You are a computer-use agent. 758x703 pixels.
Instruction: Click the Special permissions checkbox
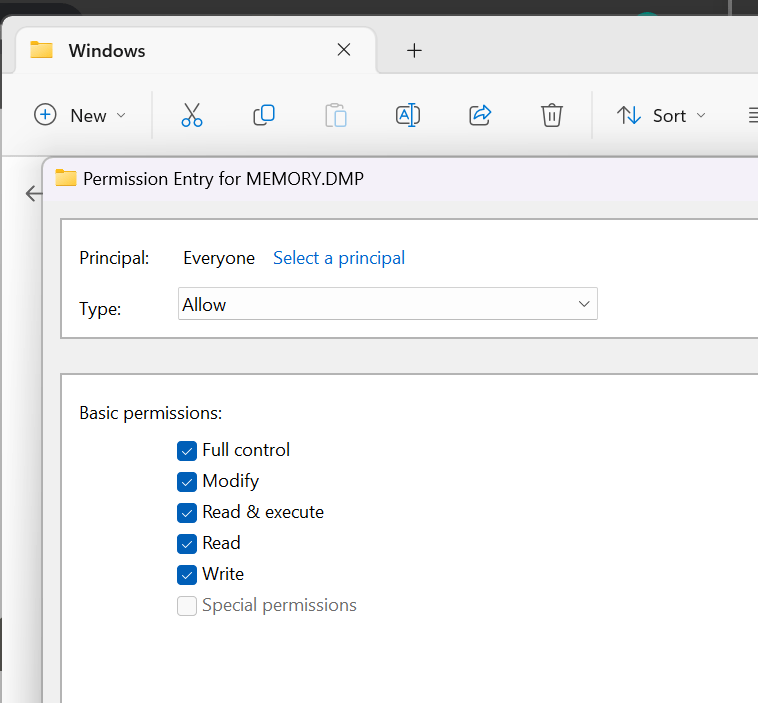[x=187, y=605]
